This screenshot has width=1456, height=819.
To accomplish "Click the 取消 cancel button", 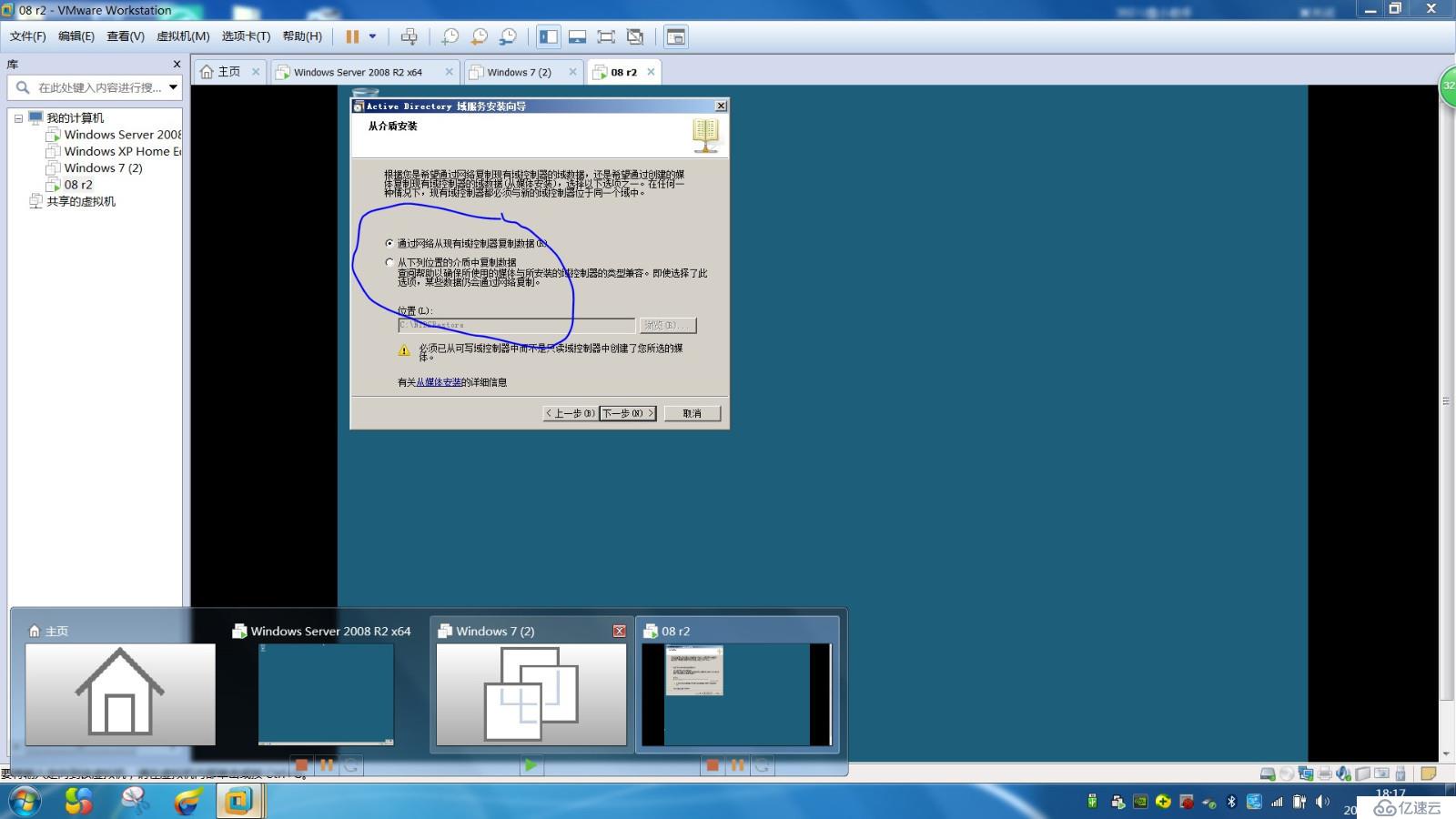I will pyautogui.click(x=693, y=413).
